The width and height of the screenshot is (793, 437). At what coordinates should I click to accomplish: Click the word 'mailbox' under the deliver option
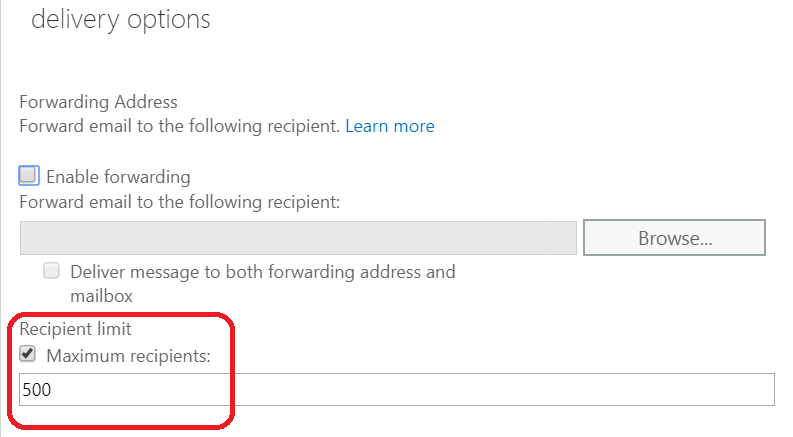click(101, 296)
